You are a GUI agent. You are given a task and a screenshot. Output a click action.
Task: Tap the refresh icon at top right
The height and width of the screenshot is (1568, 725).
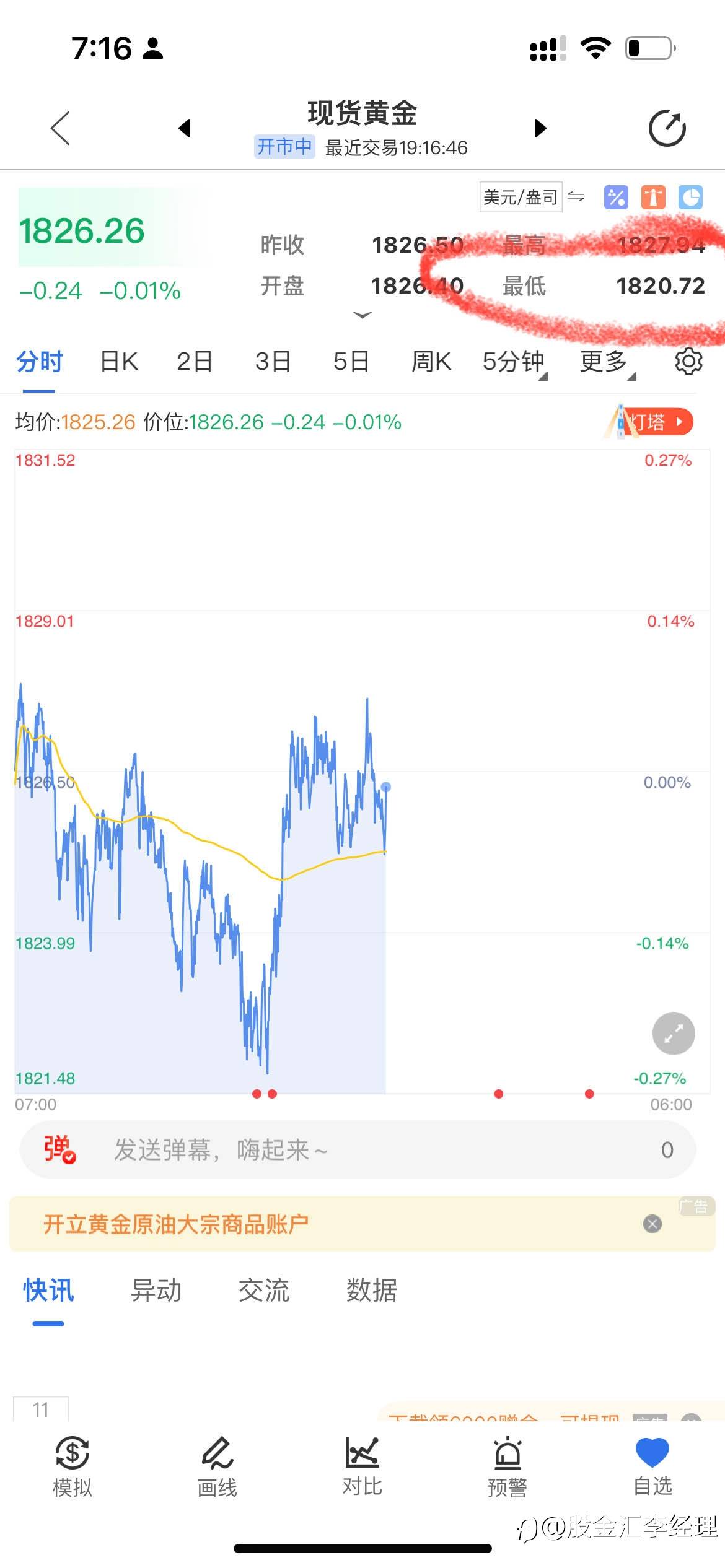click(667, 128)
